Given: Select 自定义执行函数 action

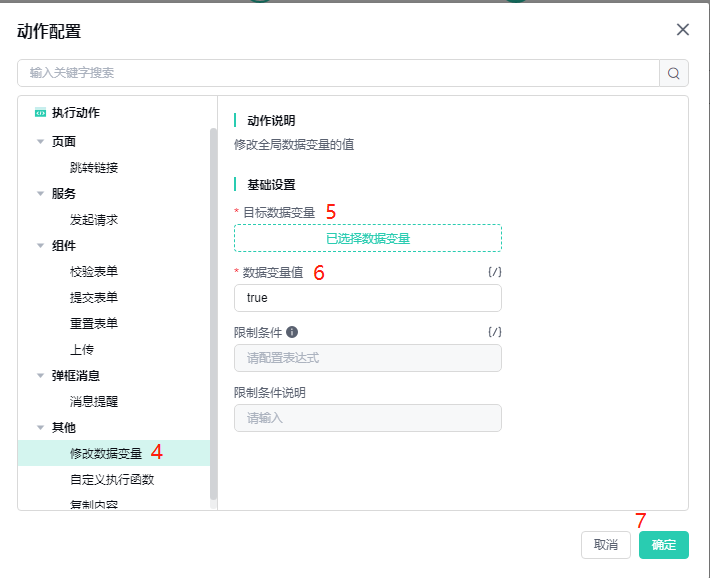Looking at the screenshot, I should [112, 480].
